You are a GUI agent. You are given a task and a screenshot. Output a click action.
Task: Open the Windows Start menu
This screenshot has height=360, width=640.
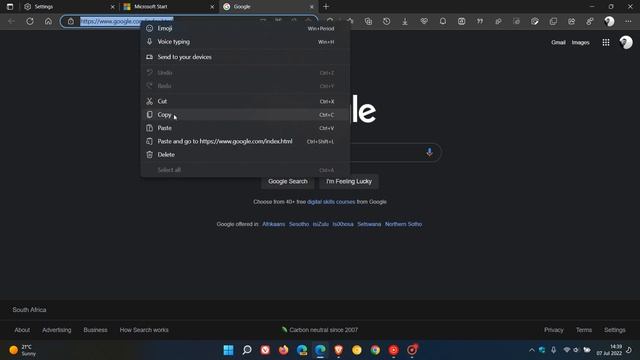pos(229,350)
